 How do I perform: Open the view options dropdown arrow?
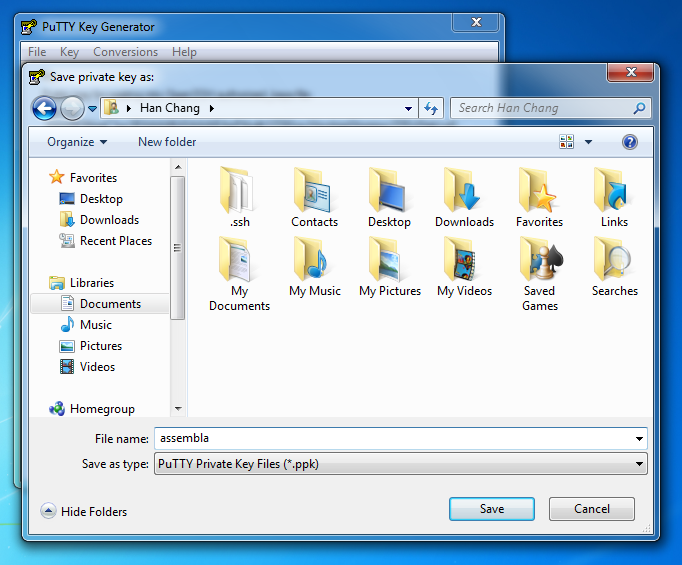pos(588,142)
